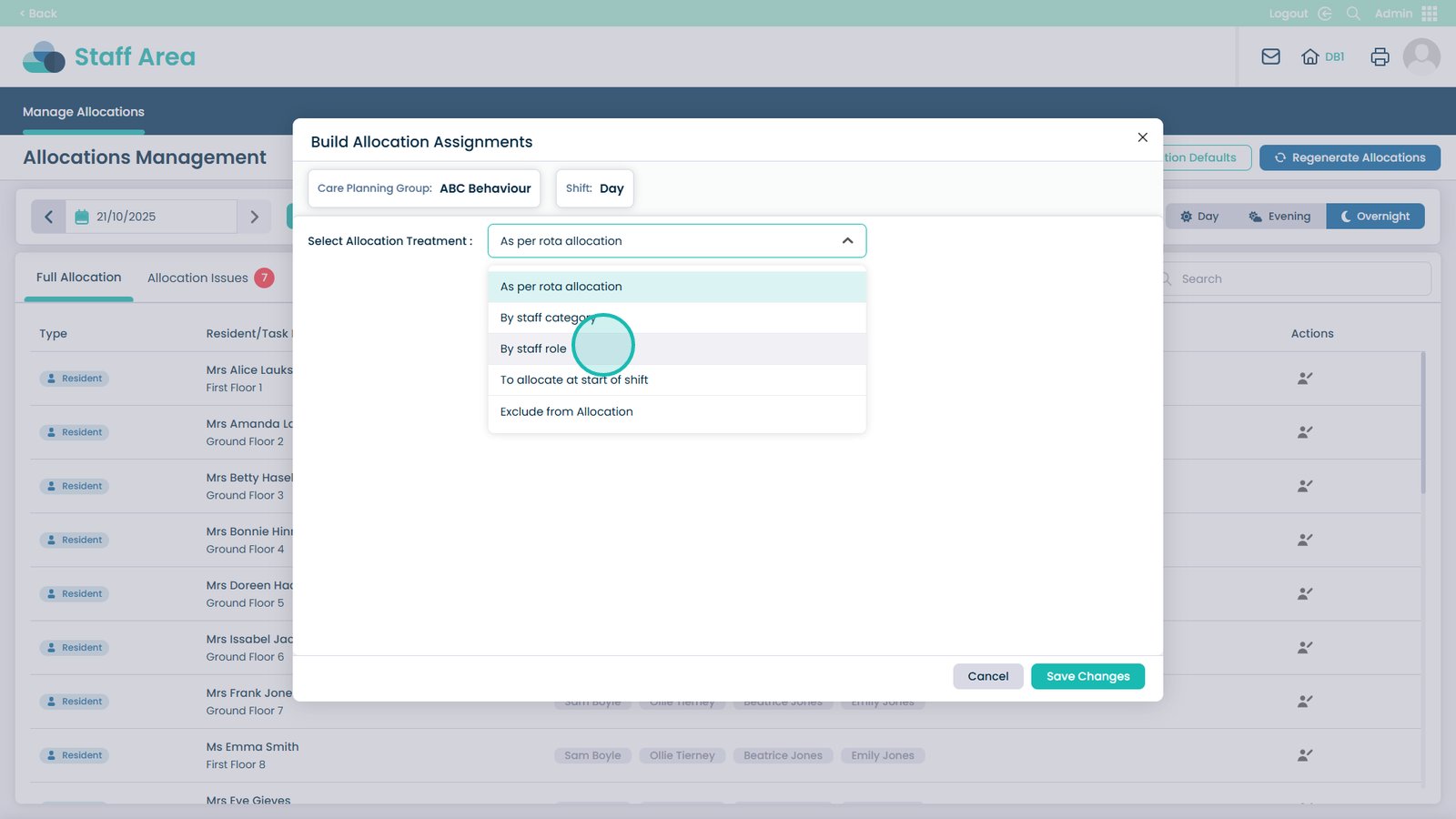Click the Cancel button
1456x819 pixels.
click(x=987, y=677)
